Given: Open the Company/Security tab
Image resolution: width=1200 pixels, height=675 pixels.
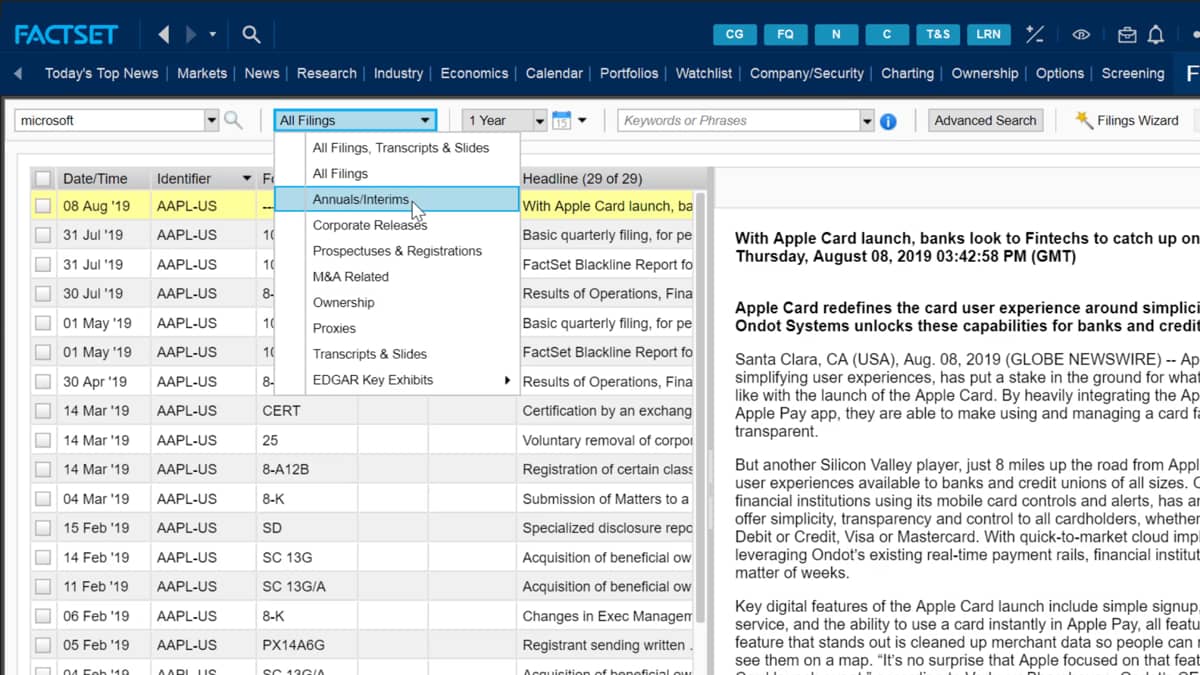Looking at the screenshot, I should pyautogui.click(x=806, y=73).
